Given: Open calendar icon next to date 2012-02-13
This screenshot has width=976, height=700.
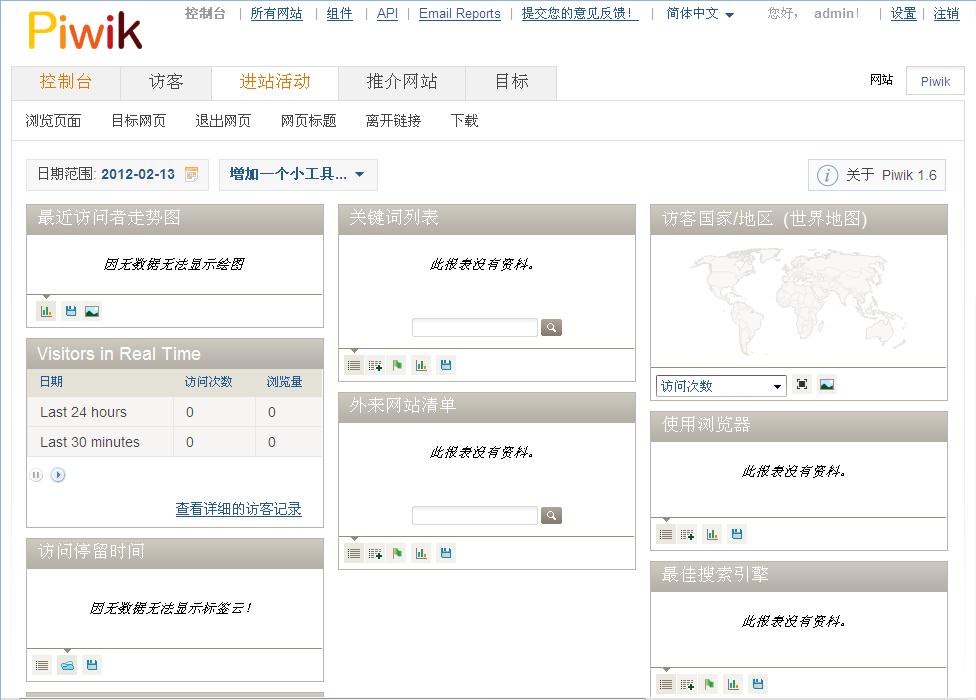Looking at the screenshot, I should 192,174.
